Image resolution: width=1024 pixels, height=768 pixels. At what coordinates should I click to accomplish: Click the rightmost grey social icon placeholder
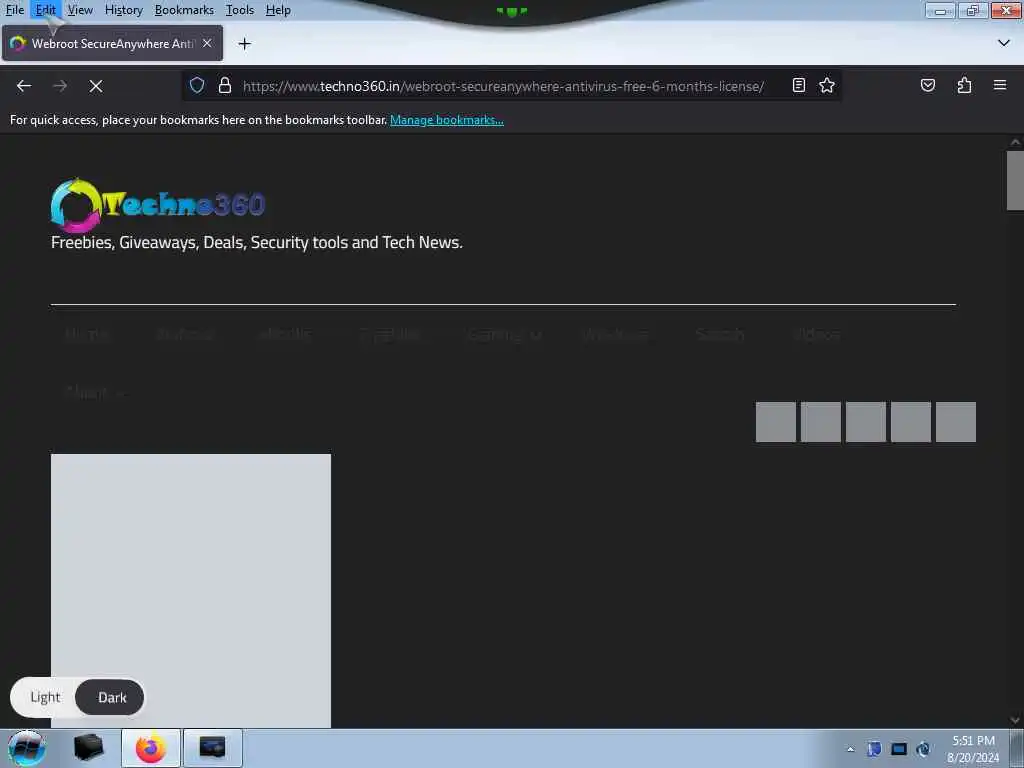pyautogui.click(x=955, y=422)
